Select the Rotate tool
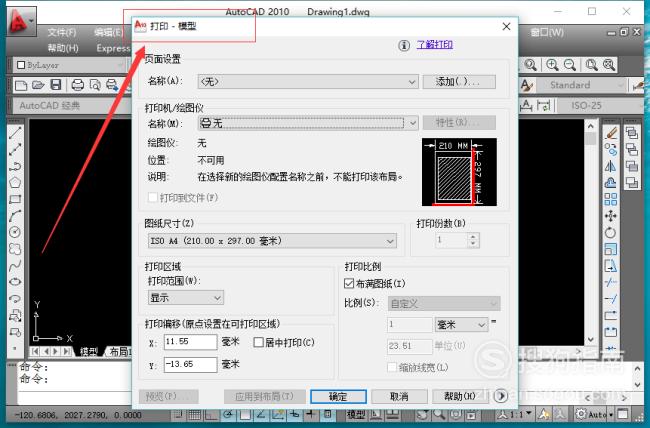 click(x=611, y=232)
